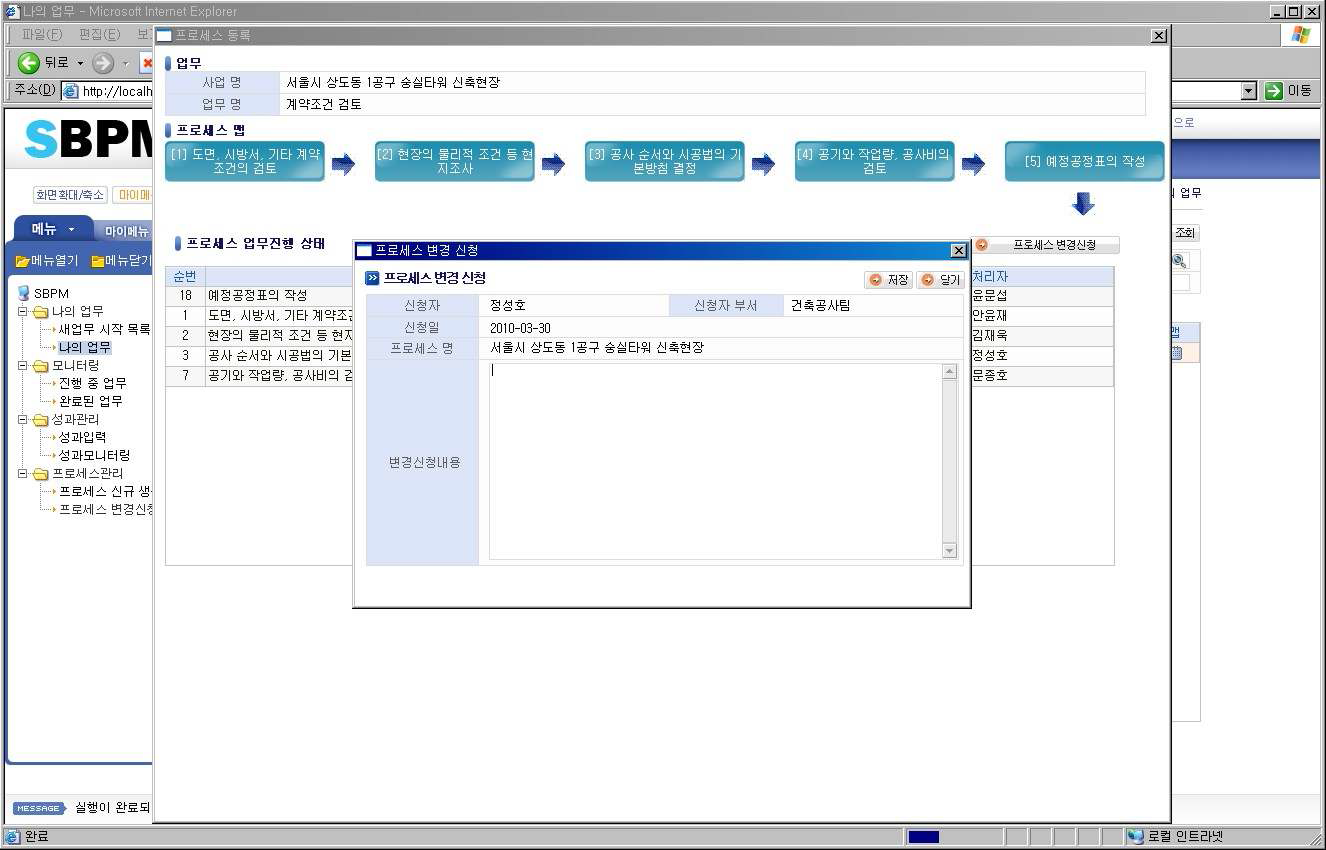The image size is (1326, 850).
Task: Focus the 변경신청내용 text area
Action: coord(715,461)
